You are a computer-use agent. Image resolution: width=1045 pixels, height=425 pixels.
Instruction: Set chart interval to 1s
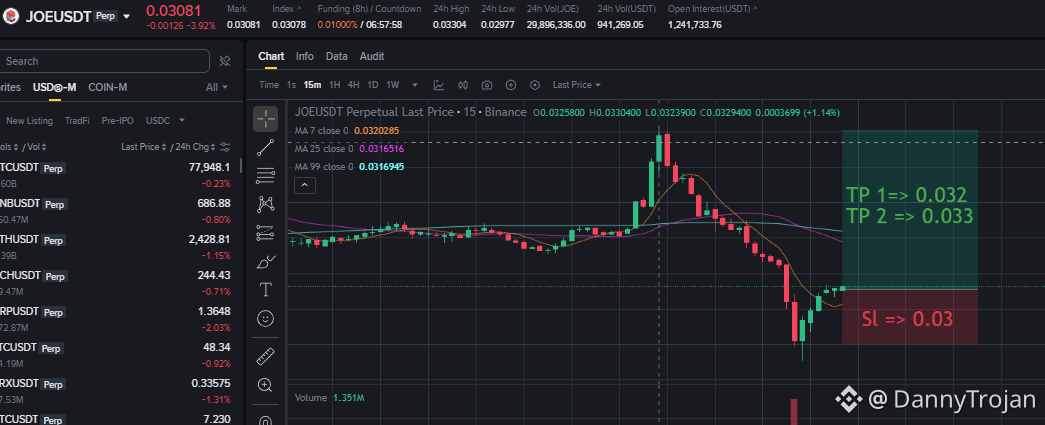(291, 85)
